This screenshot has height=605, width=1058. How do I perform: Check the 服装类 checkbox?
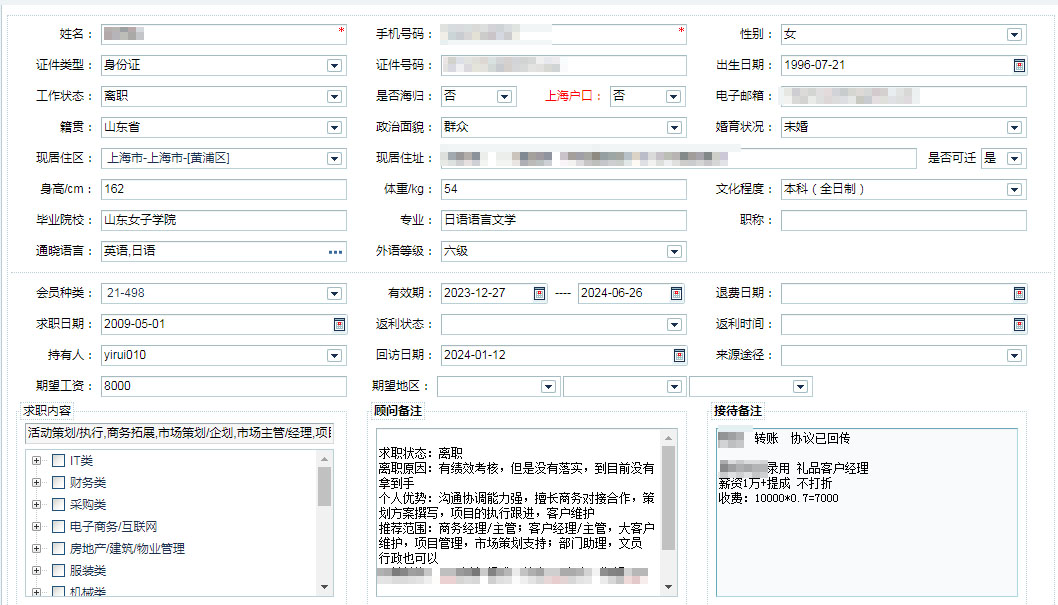(x=59, y=571)
